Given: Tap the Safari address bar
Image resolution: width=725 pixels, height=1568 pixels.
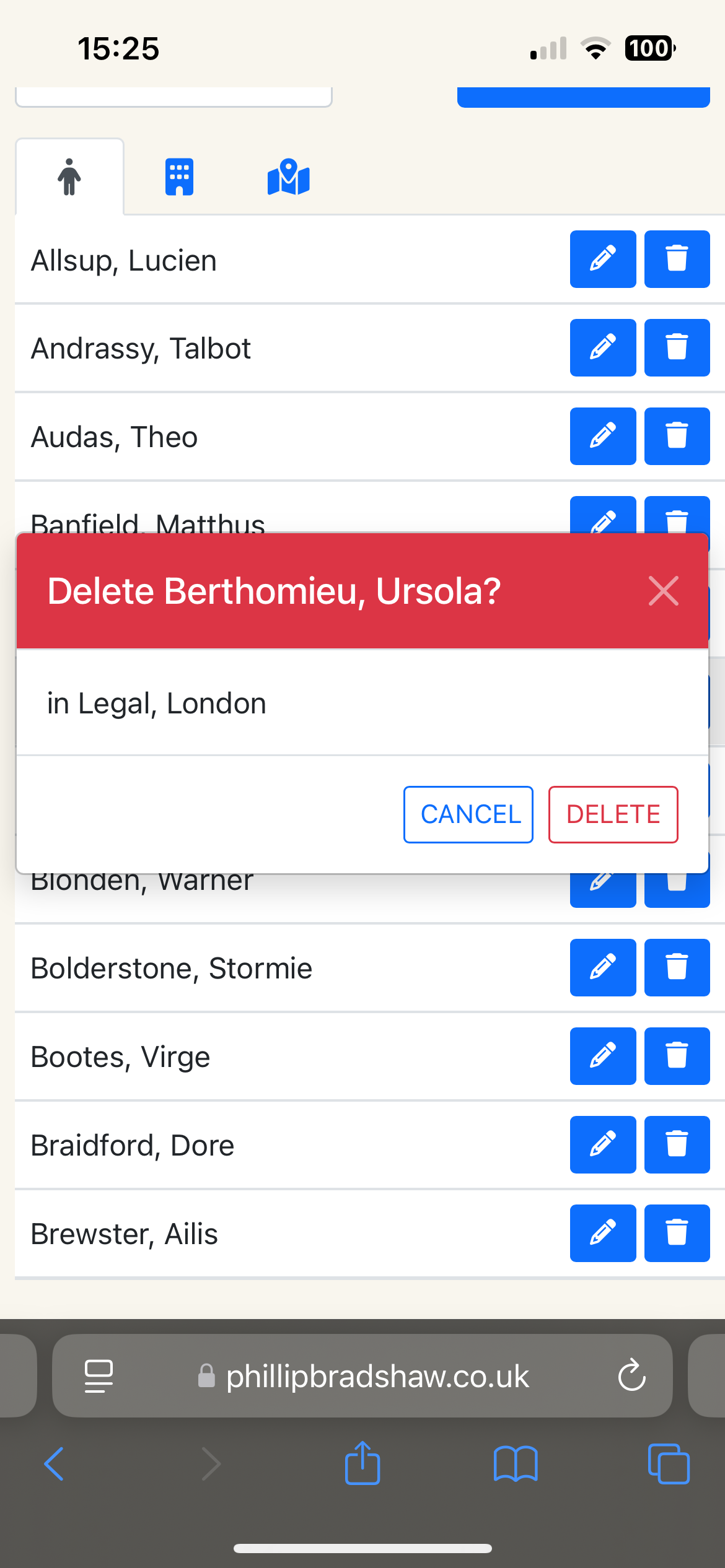Looking at the screenshot, I should (377, 1377).
